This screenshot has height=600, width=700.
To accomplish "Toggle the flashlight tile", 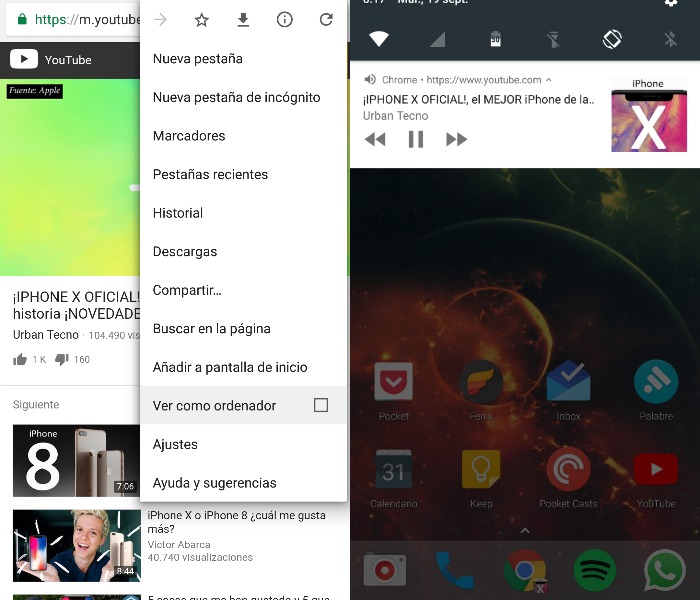I will pyautogui.click(x=554, y=39).
